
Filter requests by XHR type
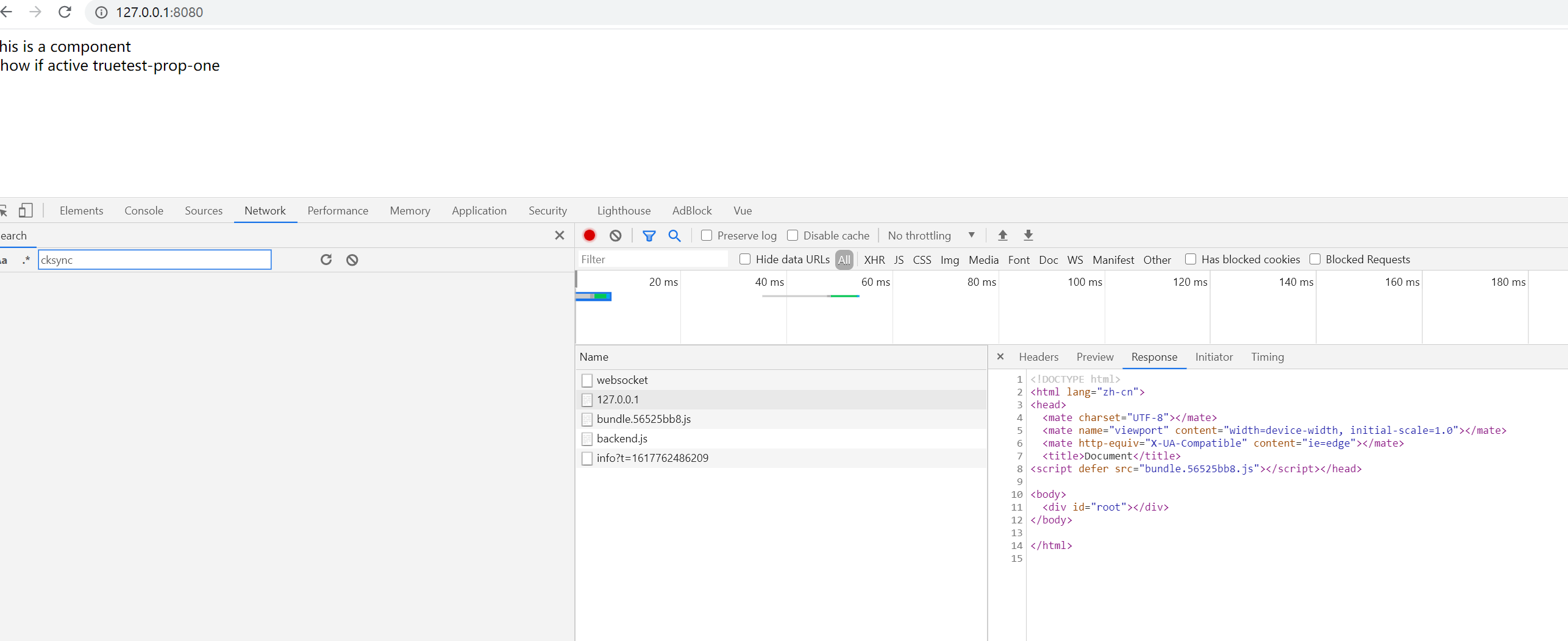click(x=874, y=260)
